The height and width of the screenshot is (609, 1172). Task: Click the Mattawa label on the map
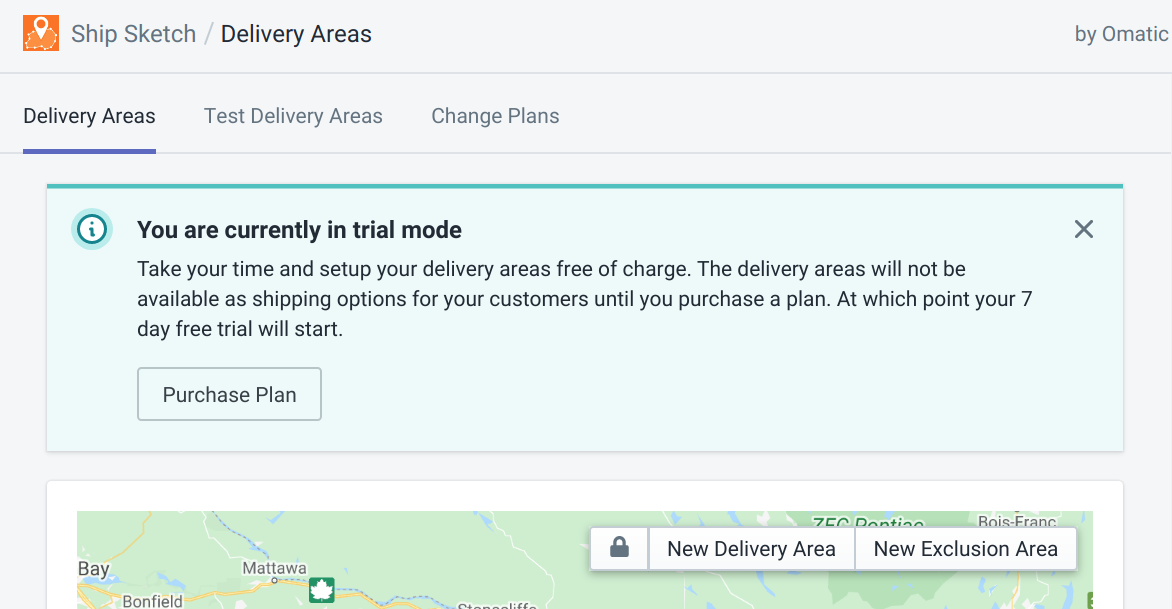pos(274,568)
